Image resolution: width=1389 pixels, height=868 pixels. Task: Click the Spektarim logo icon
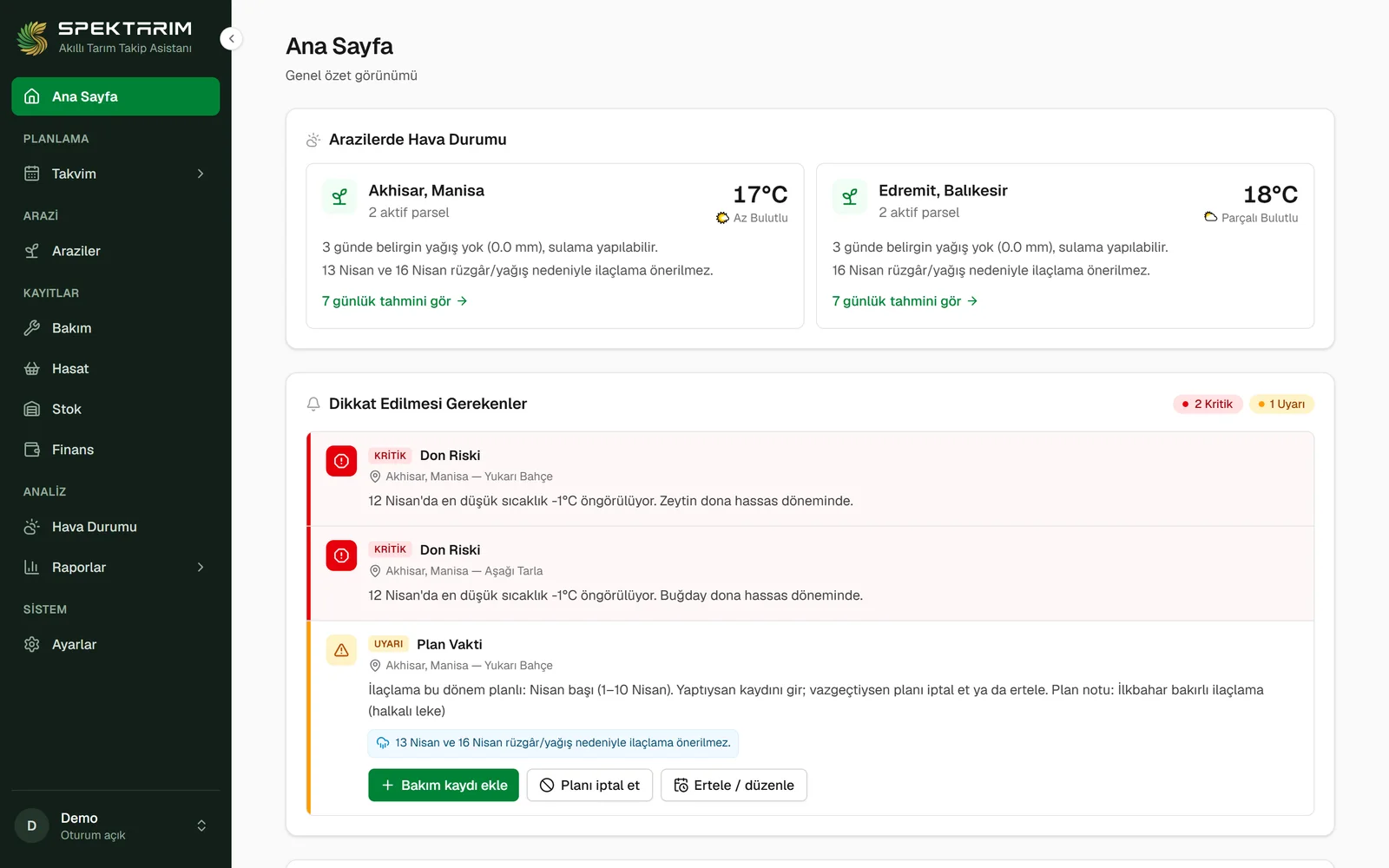(x=33, y=38)
